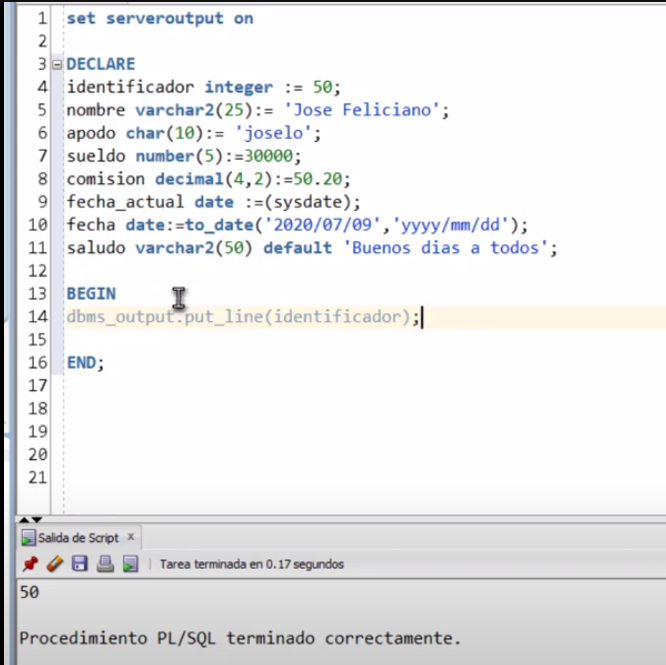Clear script output with eraser icon

click(x=55, y=564)
